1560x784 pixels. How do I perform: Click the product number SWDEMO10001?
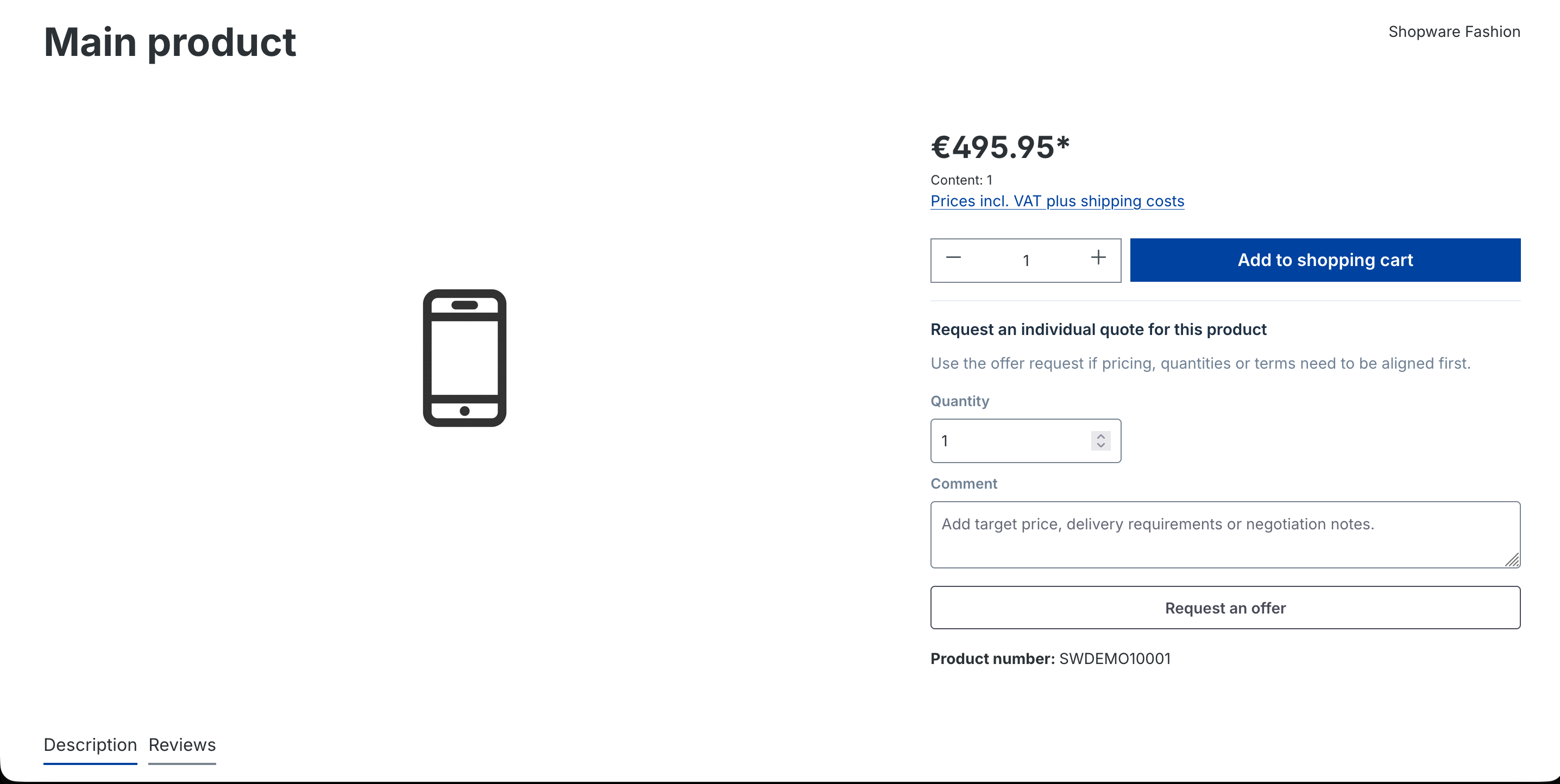pos(1114,659)
